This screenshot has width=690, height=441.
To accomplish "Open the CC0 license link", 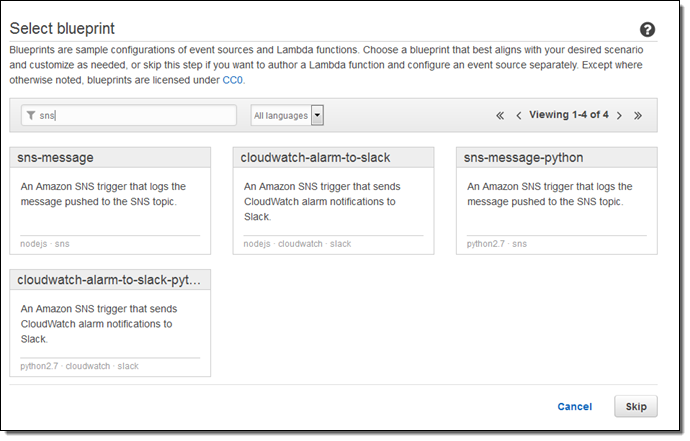I will (x=233, y=79).
